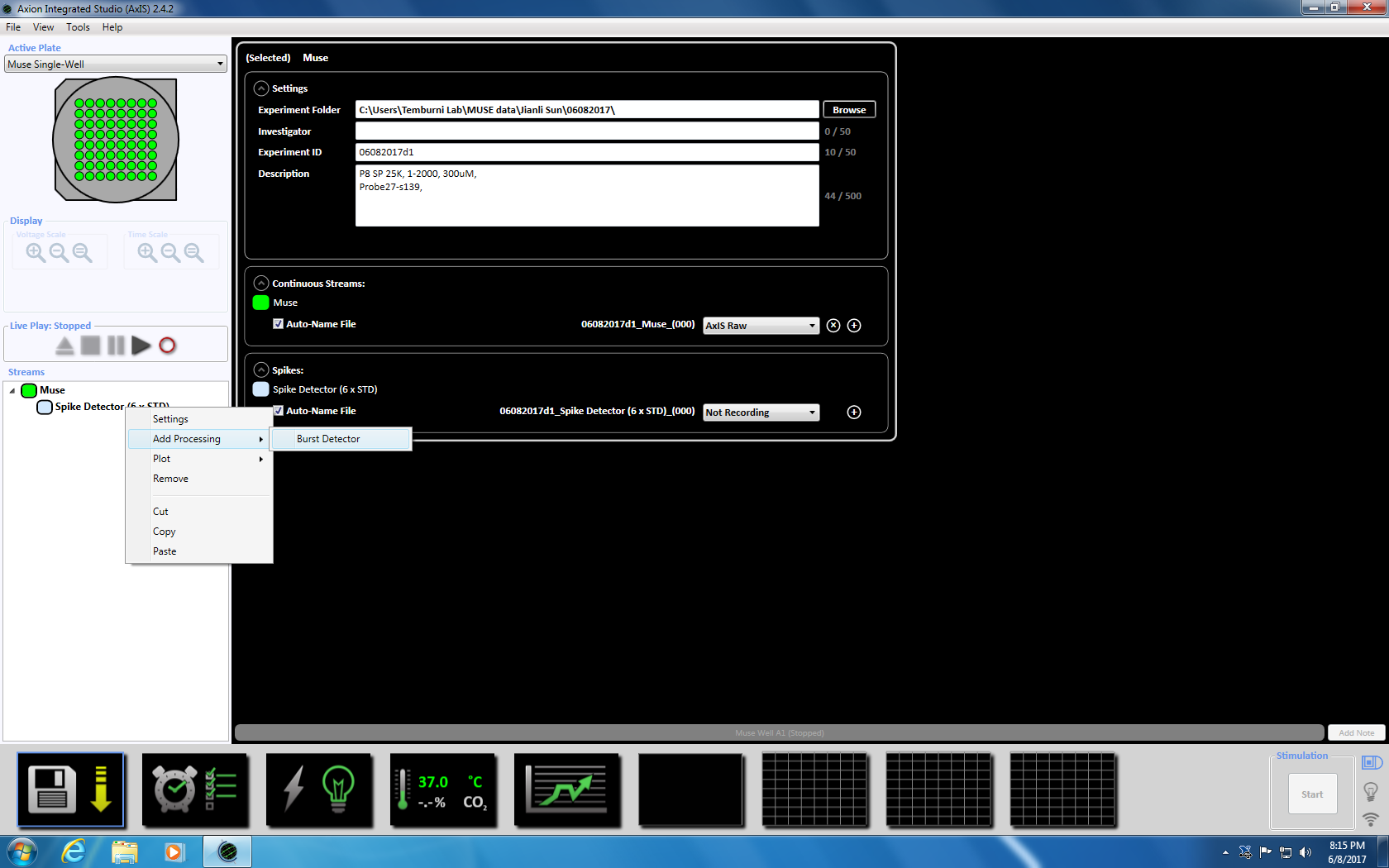This screenshot has width=1389, height=868.
Task: Uncheck Auto-Name File under Continuous Streams
Action: pyautogui.click(x=279, y=324)
